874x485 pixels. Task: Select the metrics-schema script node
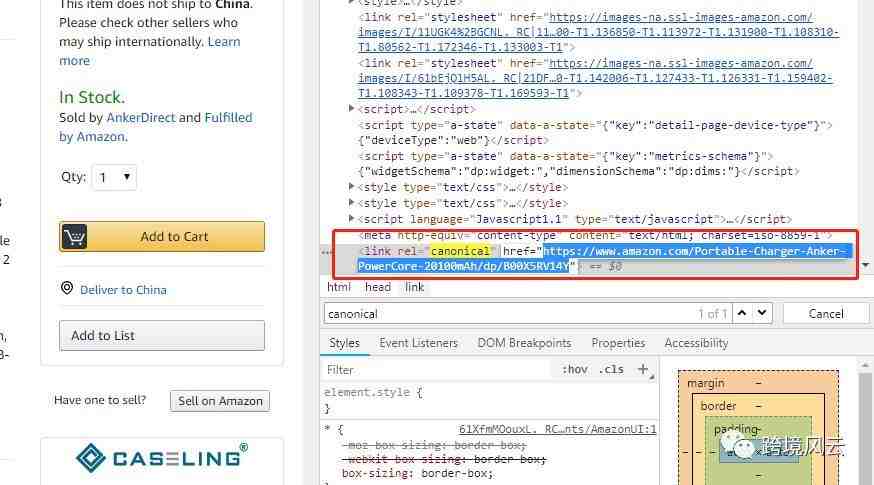click(x=579, y=164)
